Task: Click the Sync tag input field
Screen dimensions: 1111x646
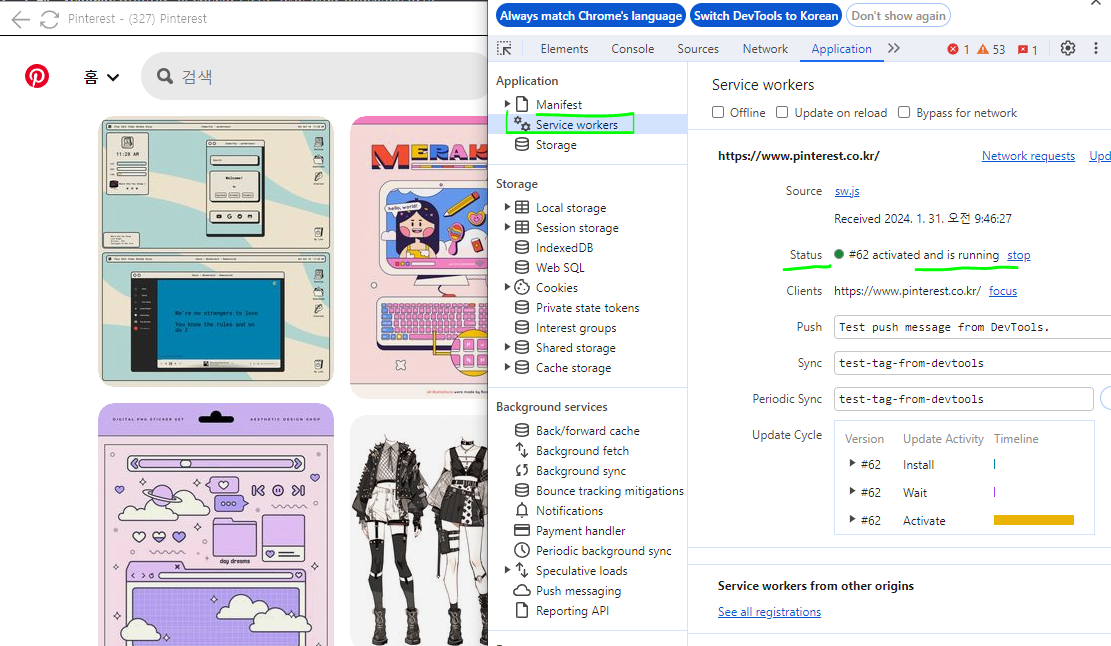Action: (x=972, y=363)
